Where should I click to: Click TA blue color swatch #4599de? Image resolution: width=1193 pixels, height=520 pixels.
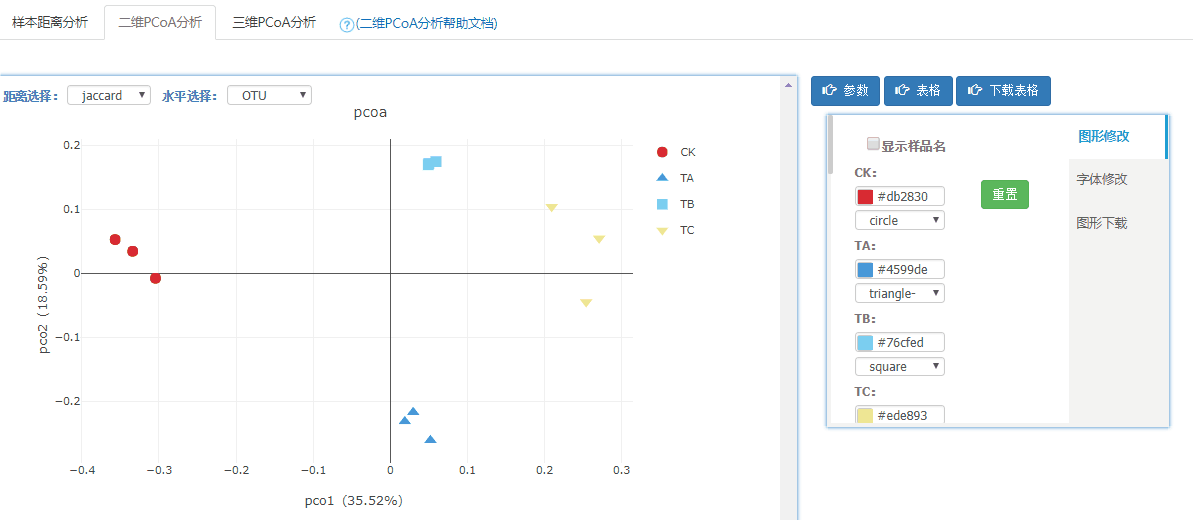pos(865,270)
